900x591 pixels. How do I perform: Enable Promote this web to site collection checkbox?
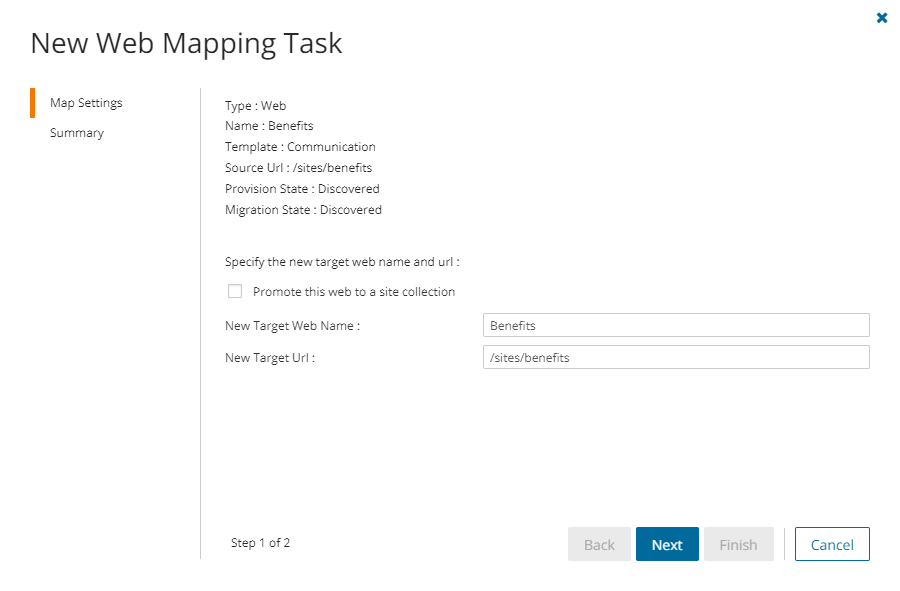[x=235, y=292]
